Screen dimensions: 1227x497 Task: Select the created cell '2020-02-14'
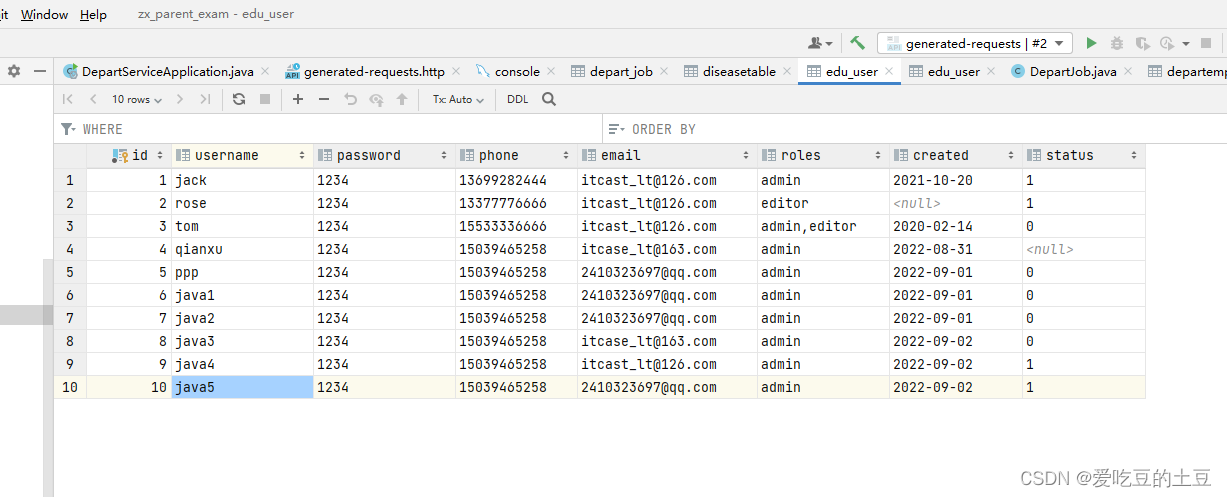(x=955, y=226)
